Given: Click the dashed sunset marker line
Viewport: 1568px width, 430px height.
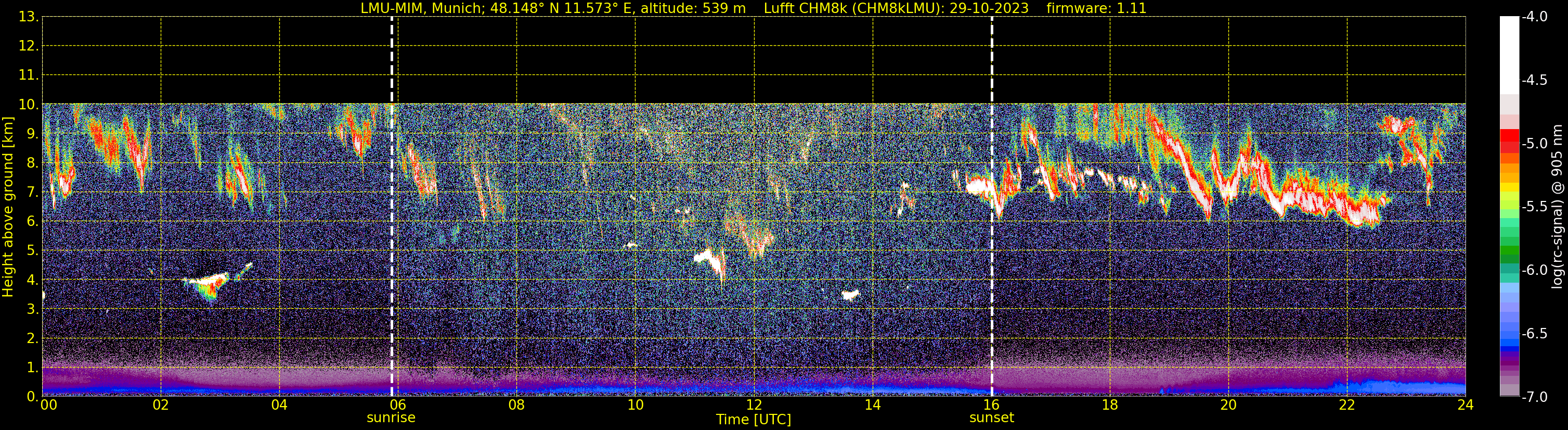Looking at the screenshot, I should click(x=992, y=207).
